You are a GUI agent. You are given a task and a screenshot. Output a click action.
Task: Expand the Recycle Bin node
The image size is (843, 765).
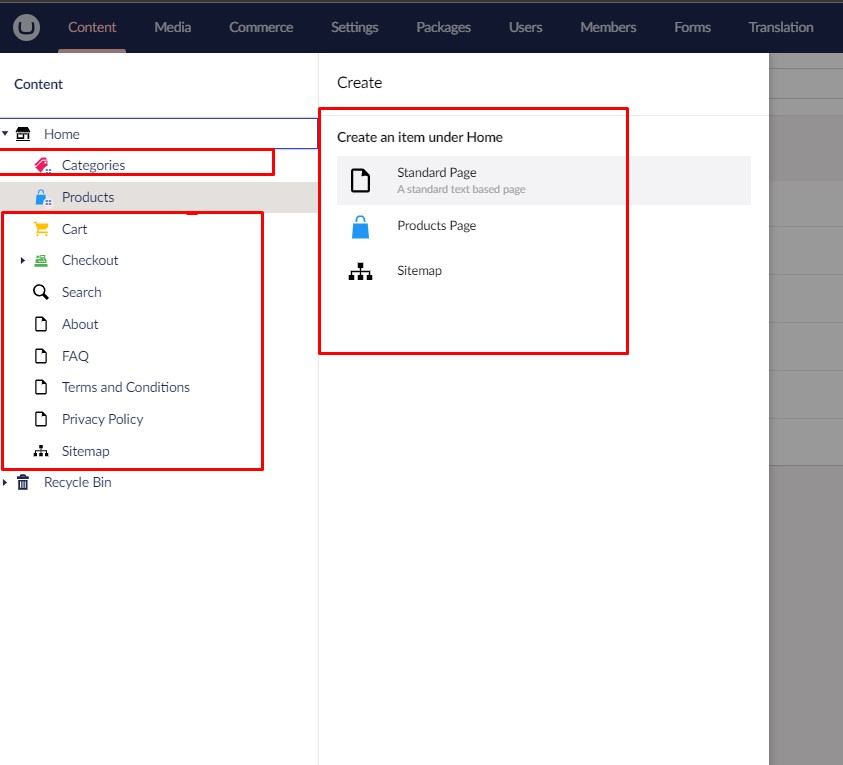pos(5,482)
